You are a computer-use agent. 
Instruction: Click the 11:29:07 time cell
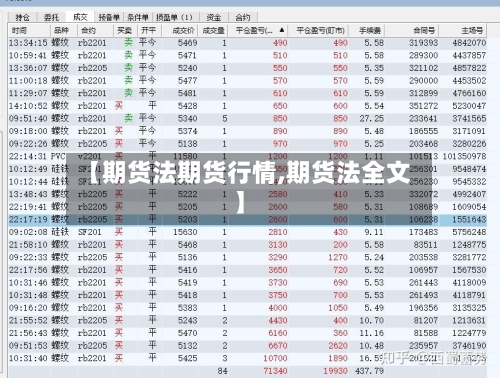click(28, 93)
